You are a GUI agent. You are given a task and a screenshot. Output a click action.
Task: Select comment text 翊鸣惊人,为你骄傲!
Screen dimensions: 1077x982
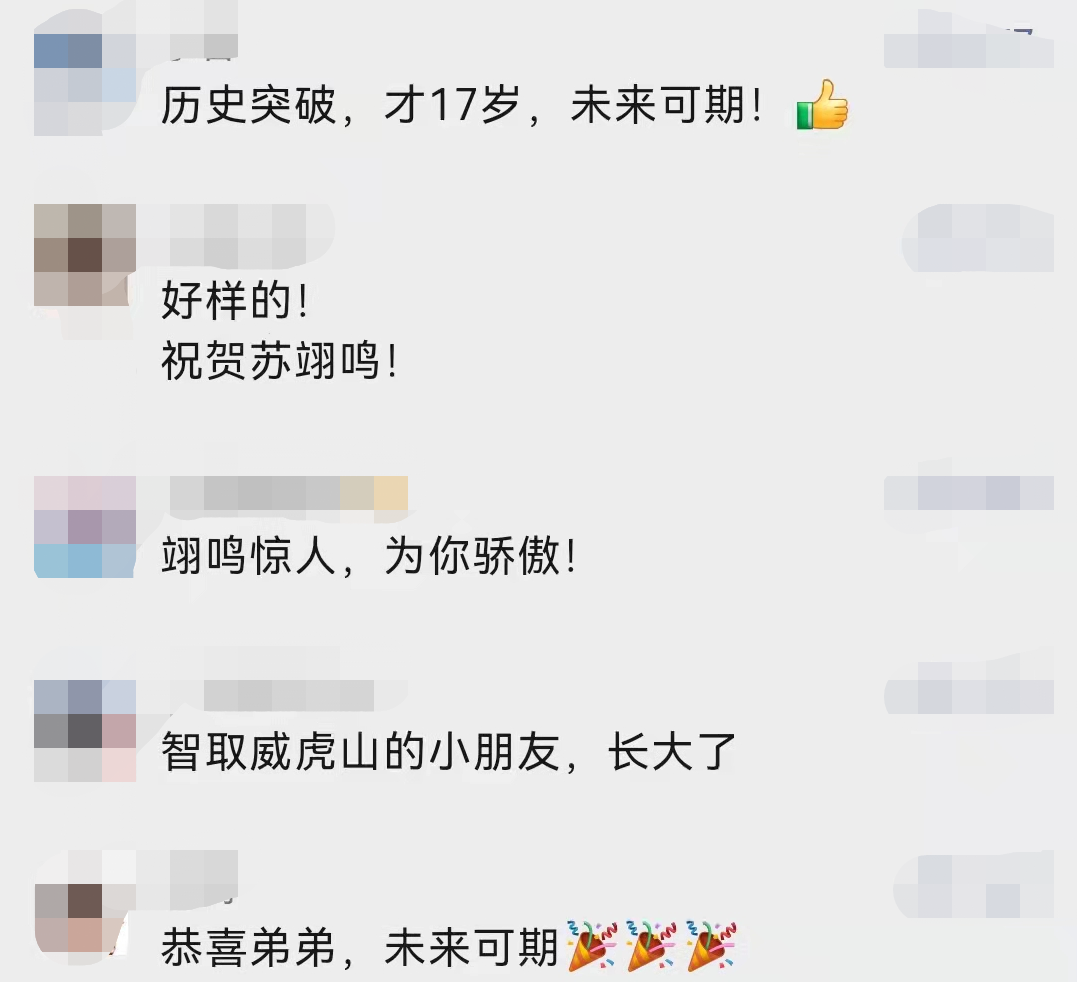tap(368, 556)
